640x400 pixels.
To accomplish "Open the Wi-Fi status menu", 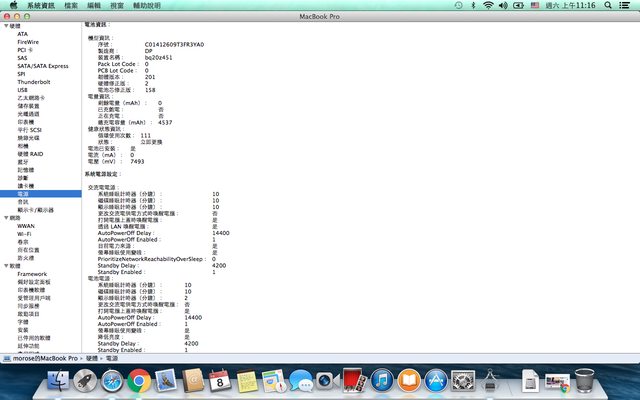I will click(488, 6).
